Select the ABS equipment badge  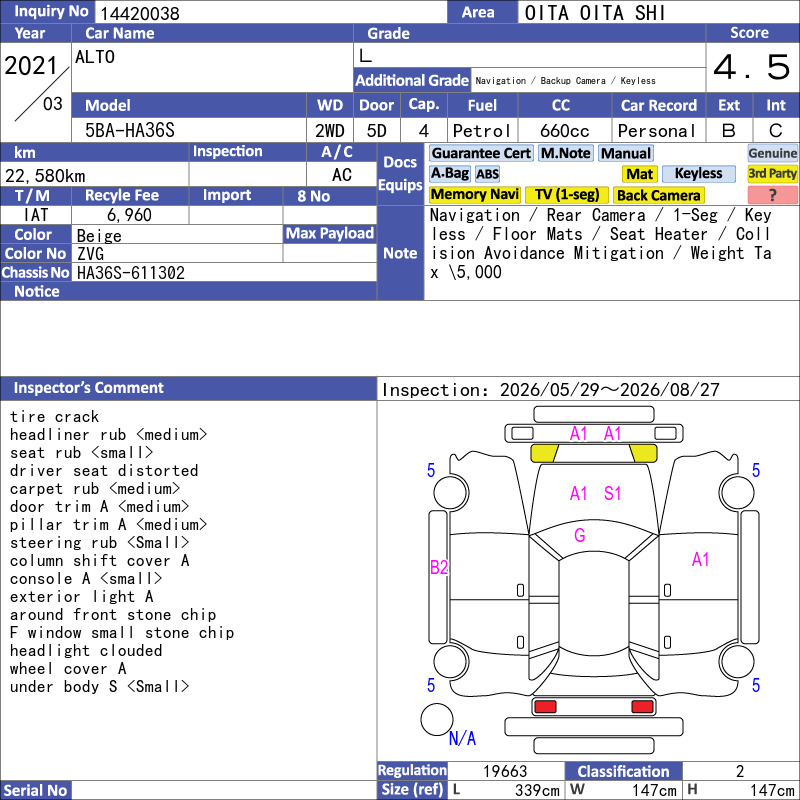click(x=487, y=174)
